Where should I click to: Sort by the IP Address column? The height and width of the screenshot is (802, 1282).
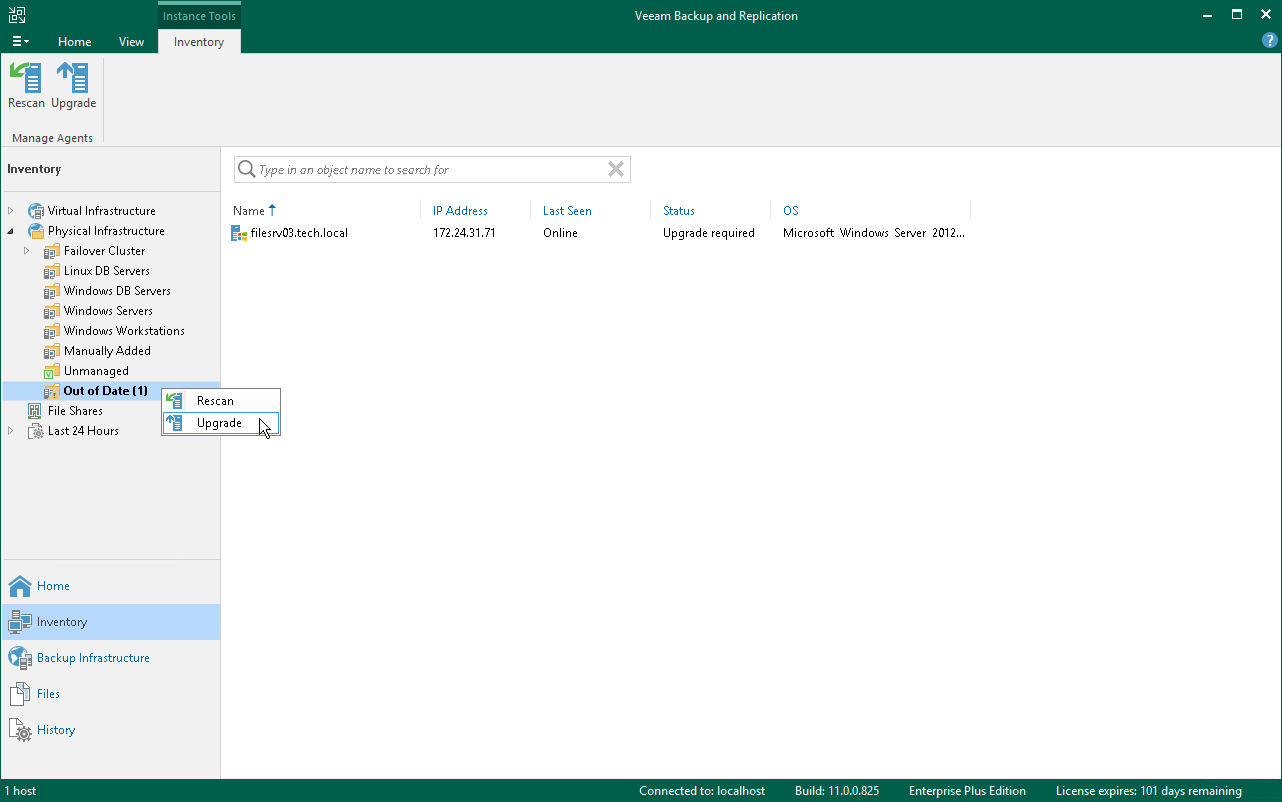[x=460, y=211]
